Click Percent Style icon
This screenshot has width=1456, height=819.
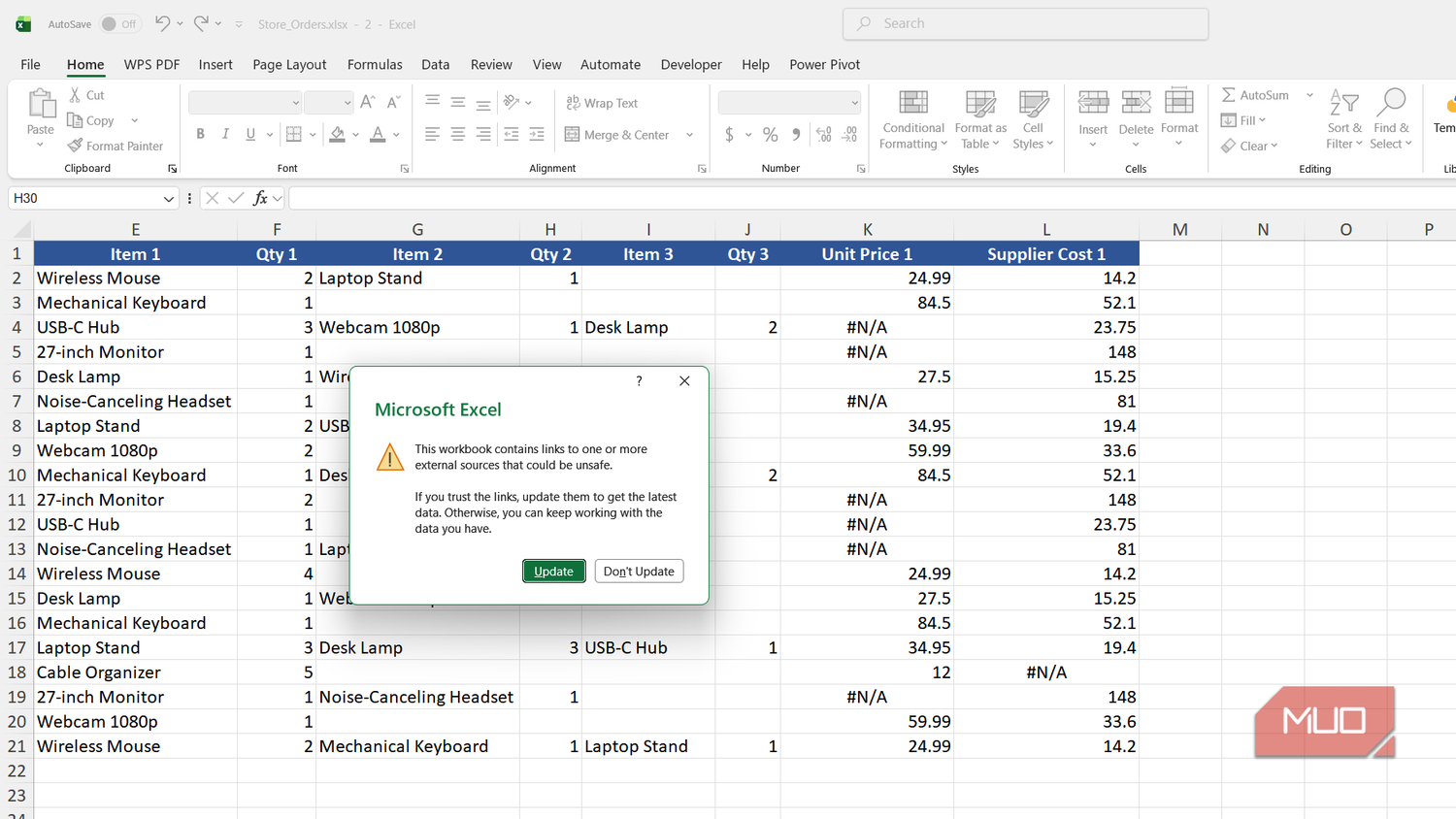pos(770,134)
